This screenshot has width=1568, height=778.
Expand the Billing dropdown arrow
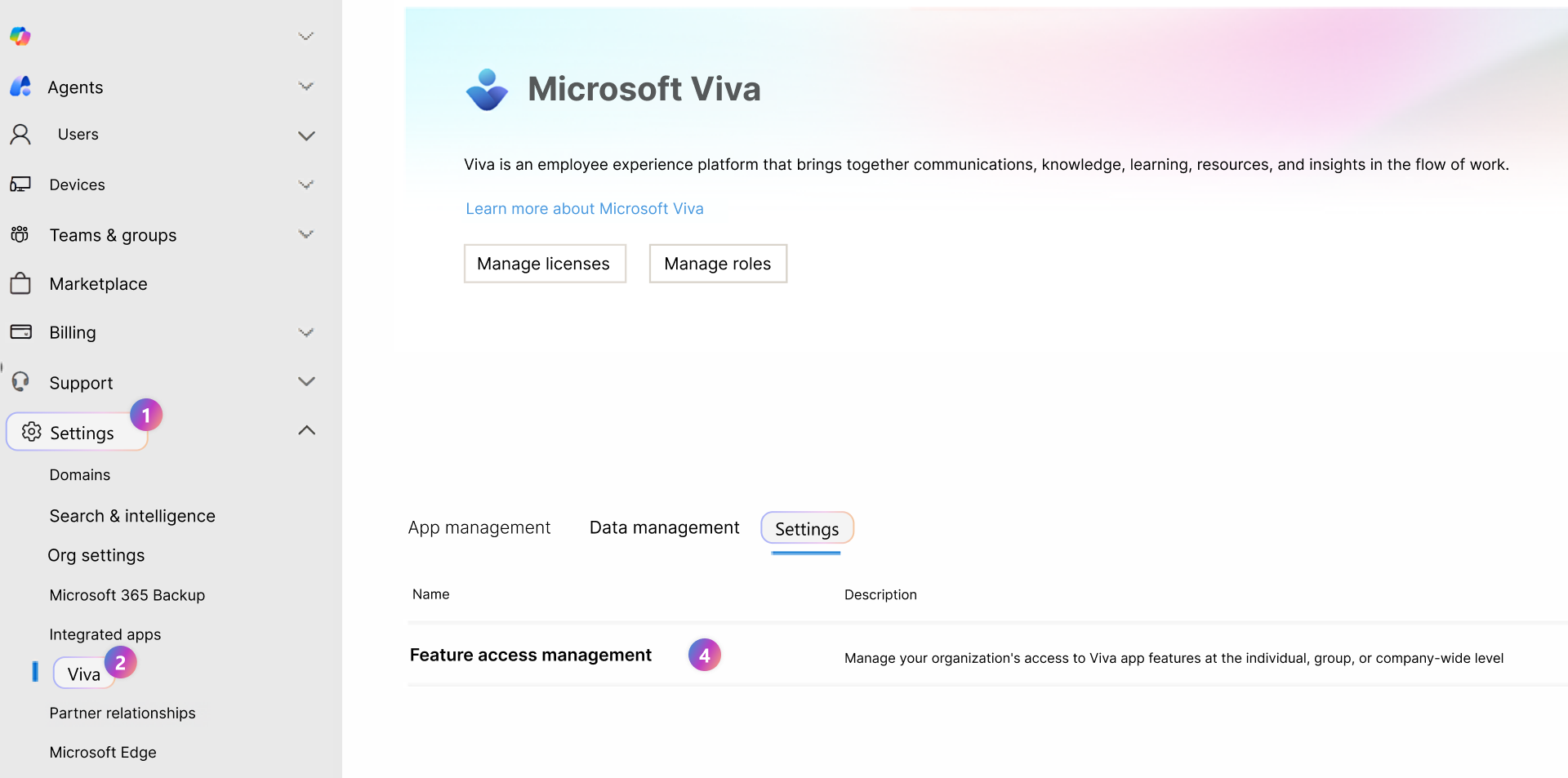(x=306, y=332)
